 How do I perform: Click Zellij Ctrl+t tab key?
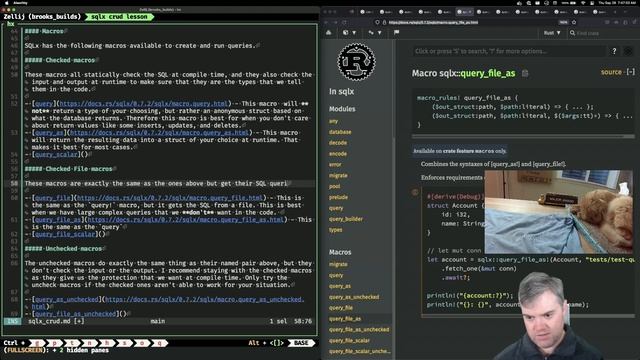(x=73, y=343)
